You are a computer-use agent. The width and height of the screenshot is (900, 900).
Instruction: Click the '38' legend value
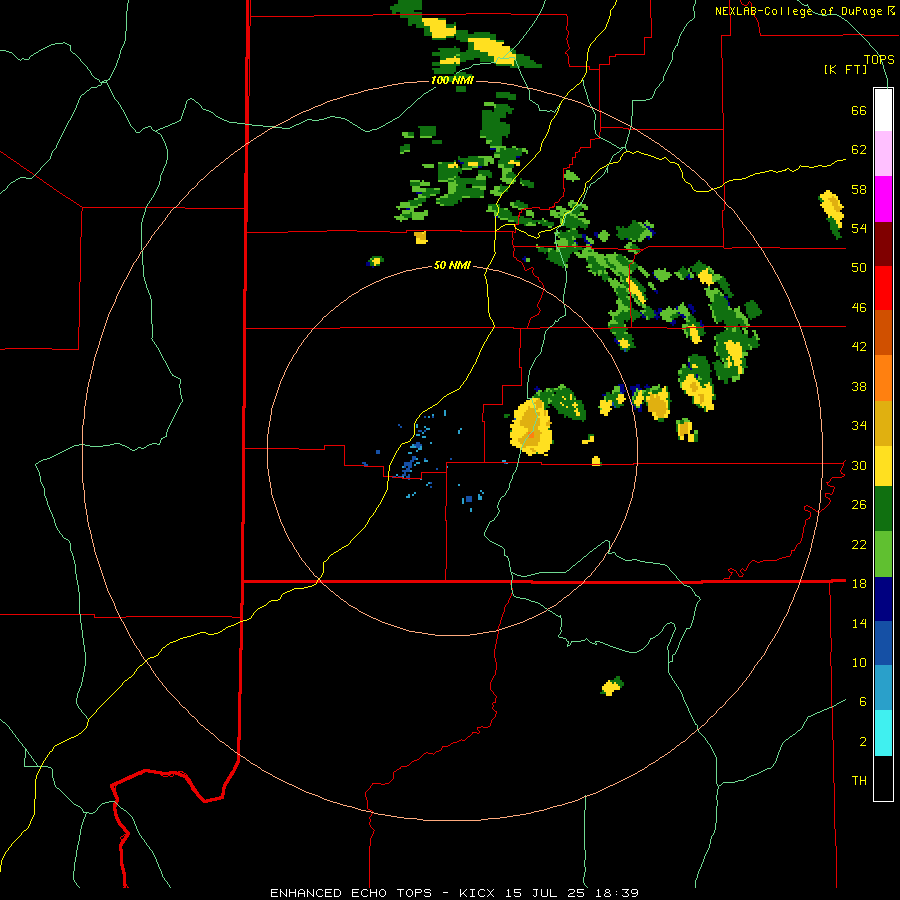(x=859, y=386)
